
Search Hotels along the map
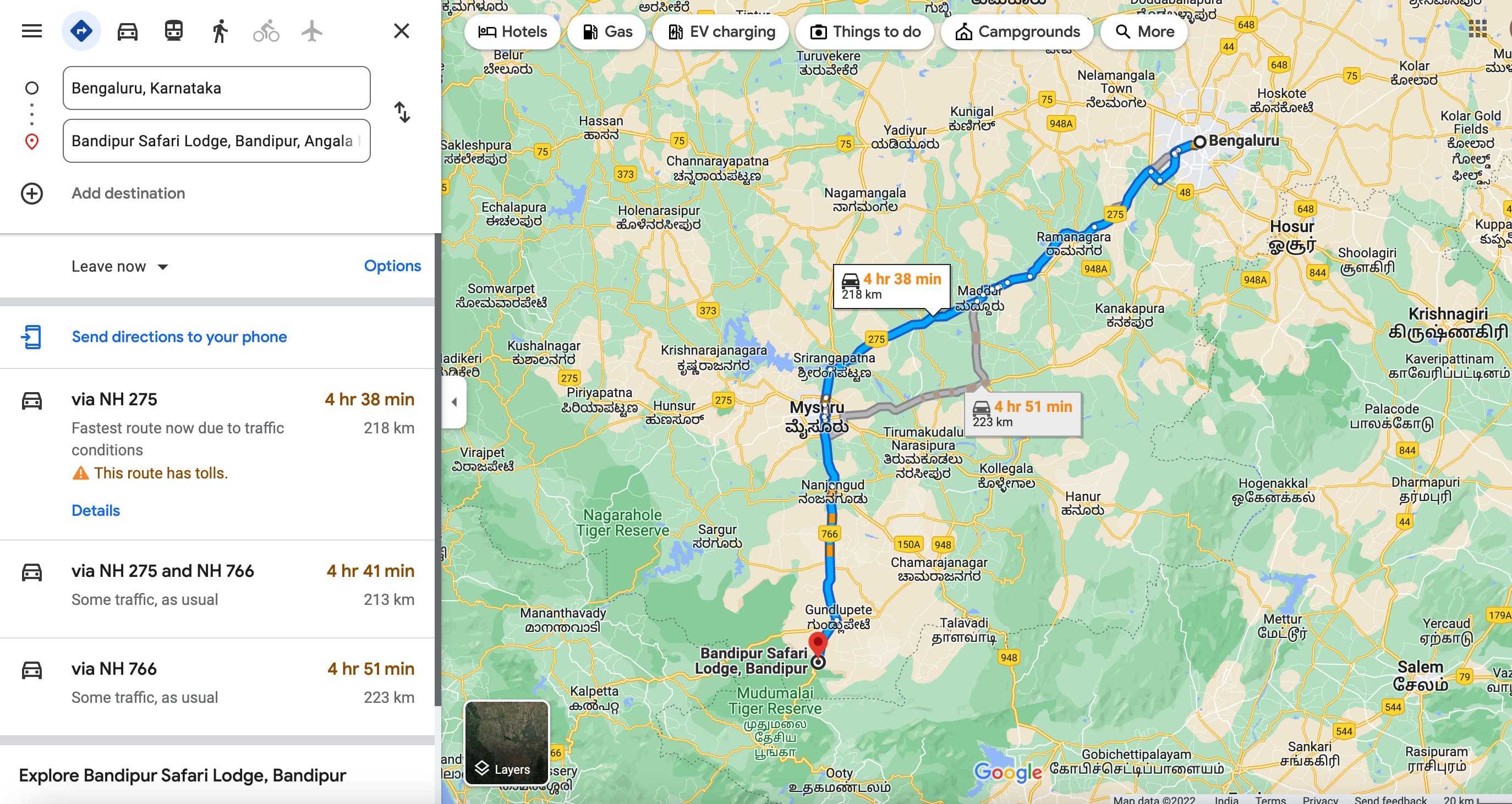512,32
